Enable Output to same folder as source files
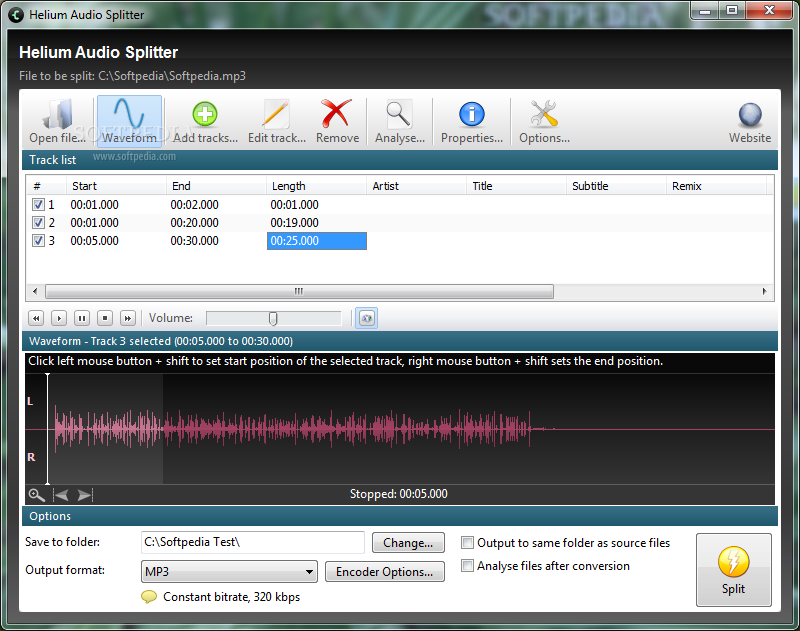 (467, 542)
